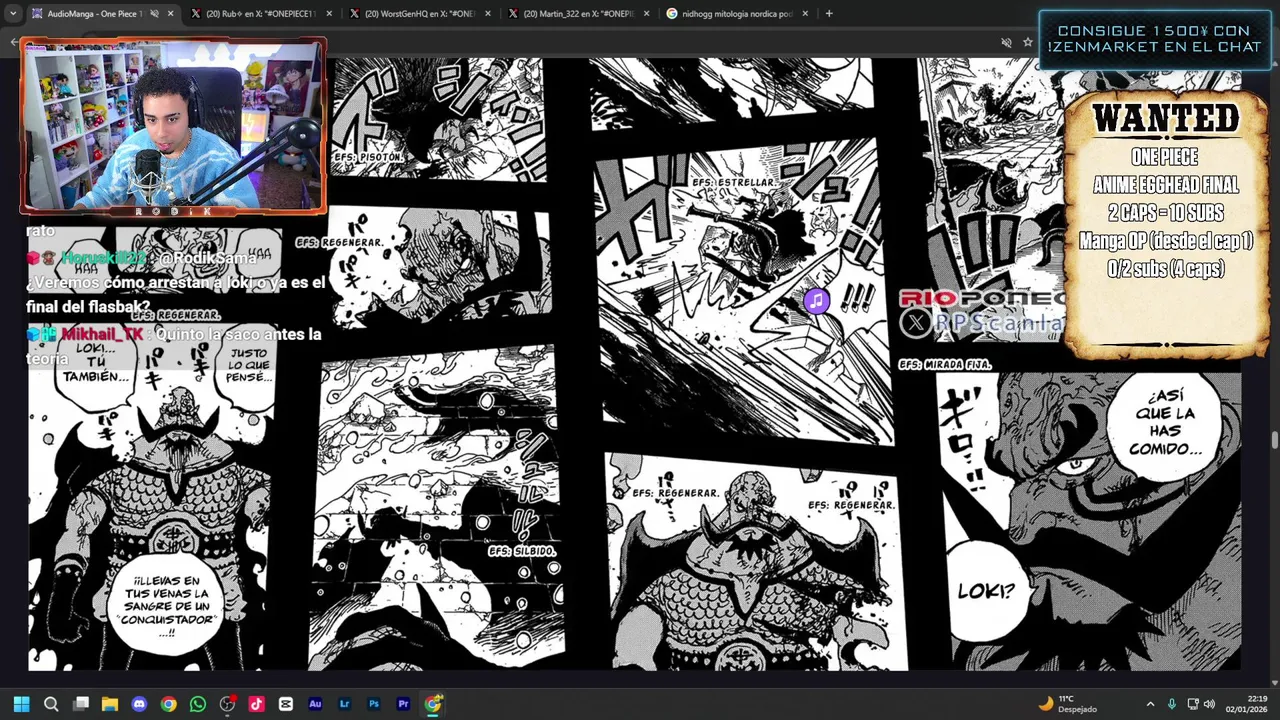Click '@RodikSama' mention in chat
Viewport: 1280px width, 720px height.
coord(207,258)
